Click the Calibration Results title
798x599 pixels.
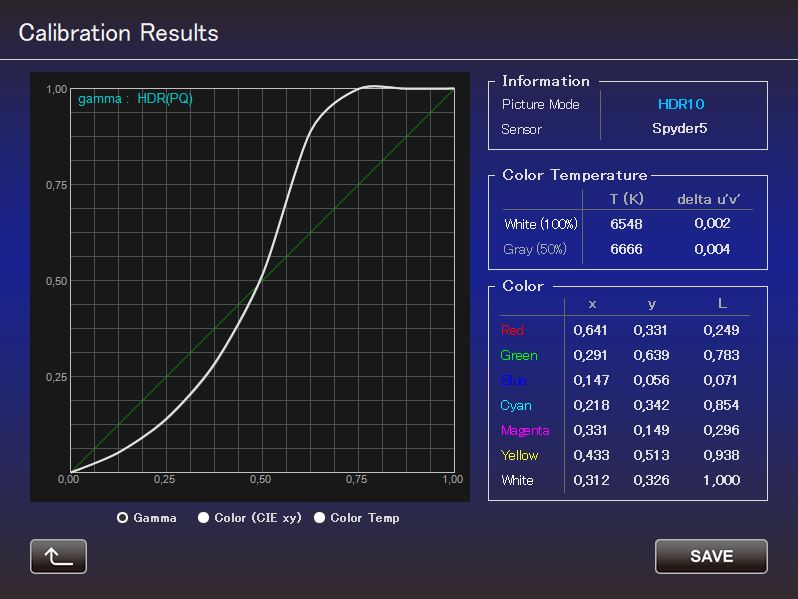pos(119,33)
